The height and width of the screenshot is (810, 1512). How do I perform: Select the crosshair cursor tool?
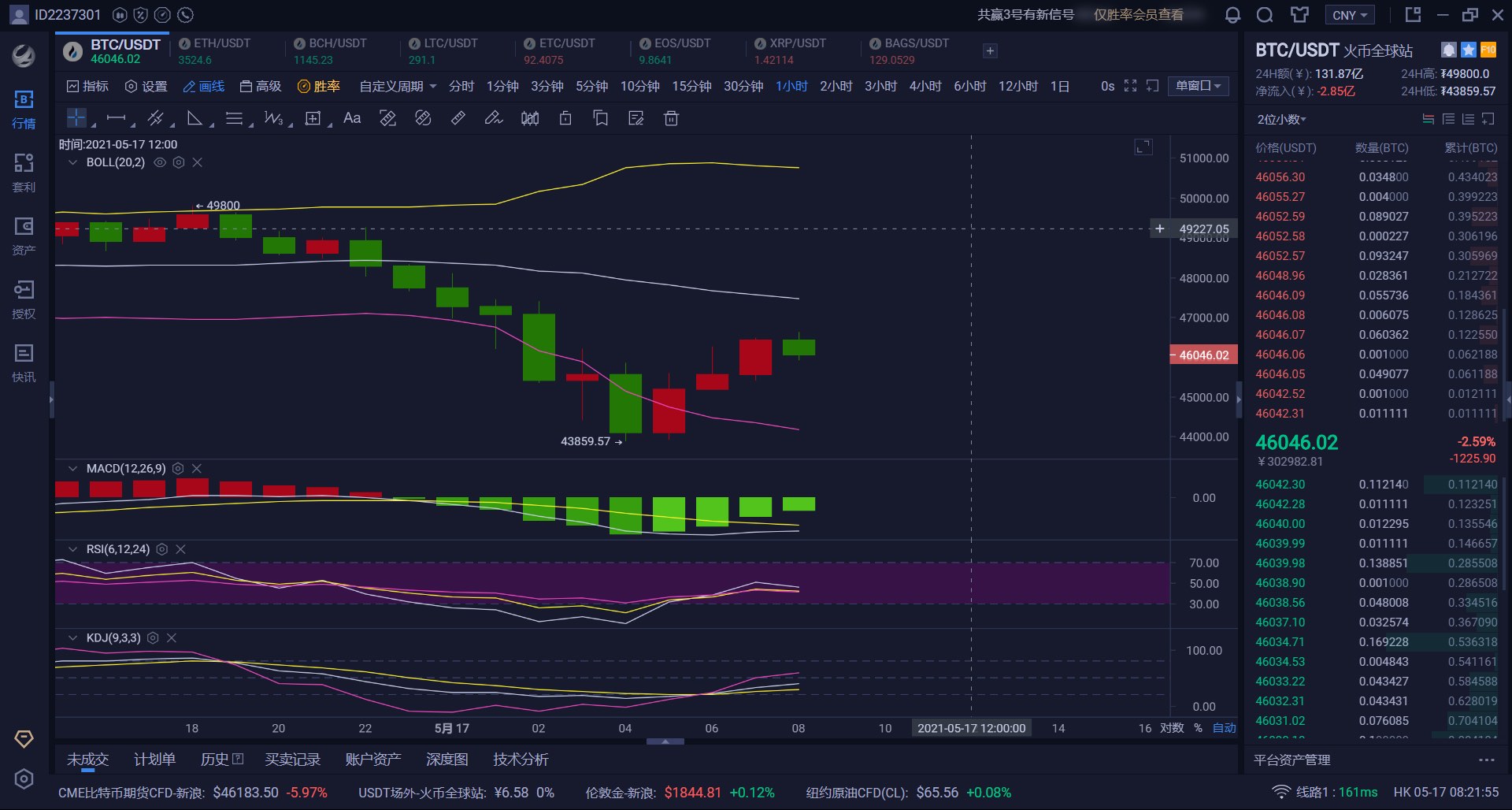76,117
